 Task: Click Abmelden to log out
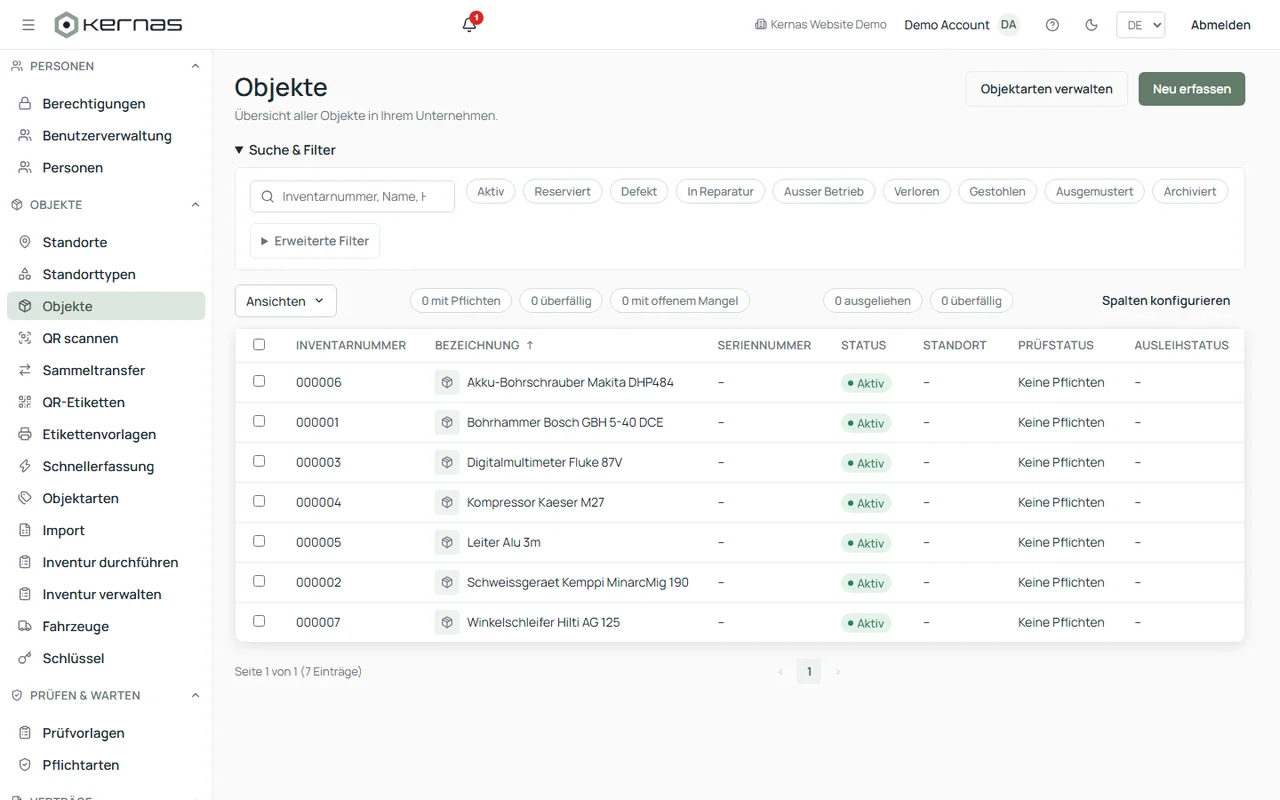click(1220, 25)
